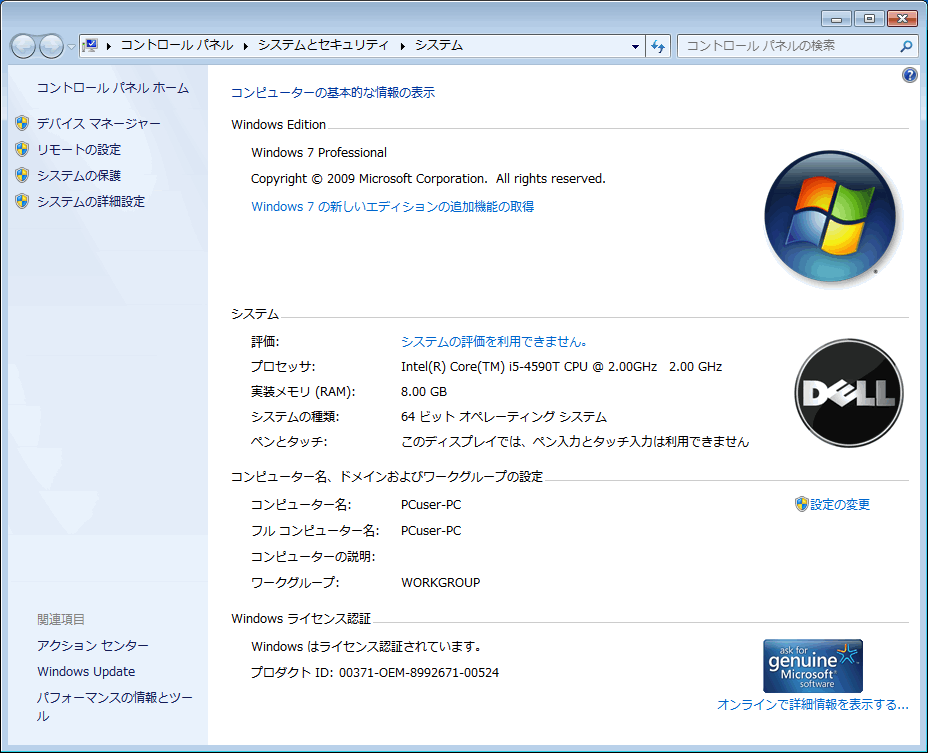Click the Dell logo image
This screenshot has width=928, height=753.
849,393
